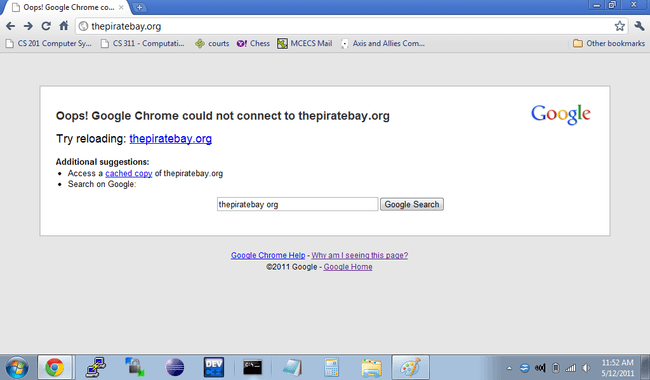This screenshot has height=380, width=650.
Task: Open Dev-C++ from the taskbar
Action: click(214, 367)
